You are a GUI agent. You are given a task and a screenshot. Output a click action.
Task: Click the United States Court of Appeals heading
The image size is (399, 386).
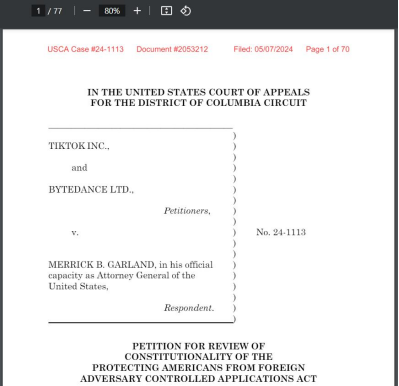199,97
